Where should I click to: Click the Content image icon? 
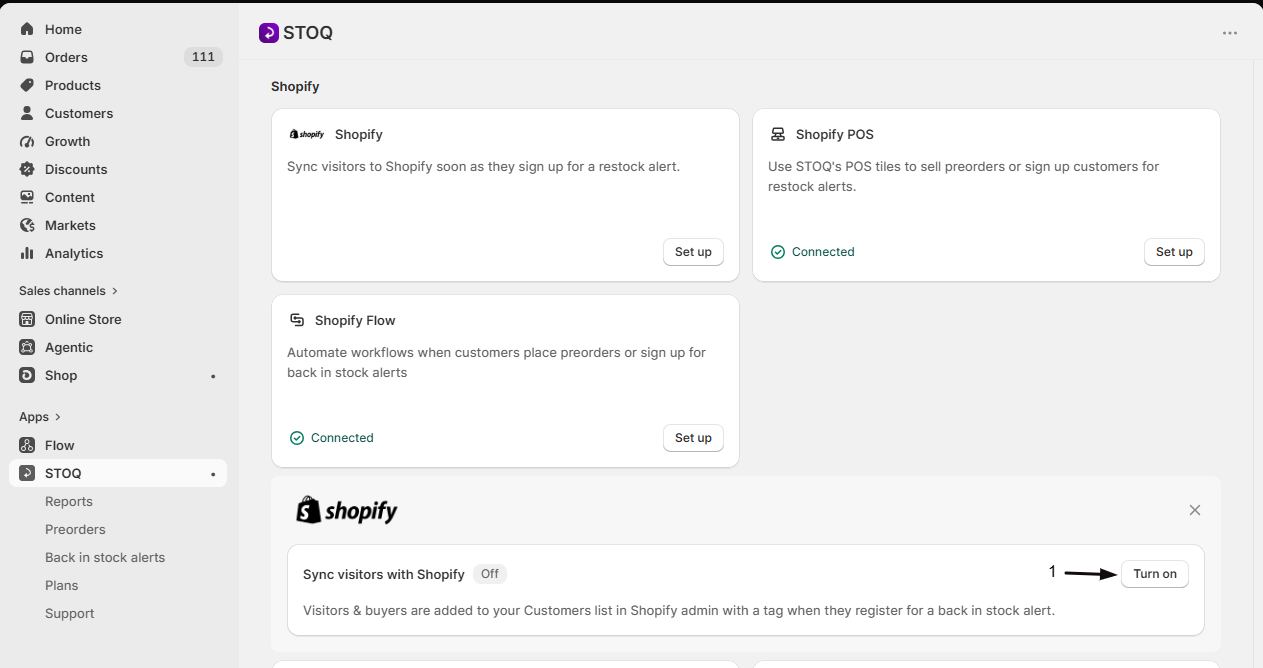[27, 197]
